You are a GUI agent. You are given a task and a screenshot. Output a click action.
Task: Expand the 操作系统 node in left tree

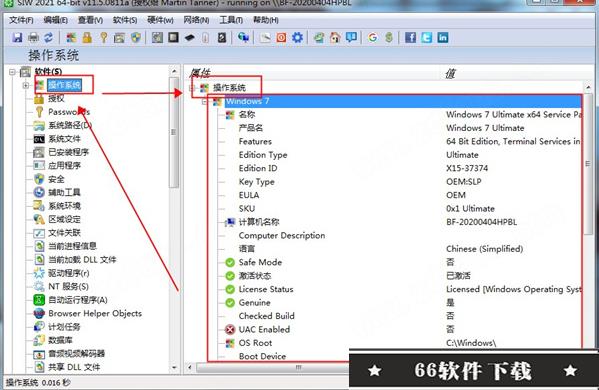[x=26, y=85]
